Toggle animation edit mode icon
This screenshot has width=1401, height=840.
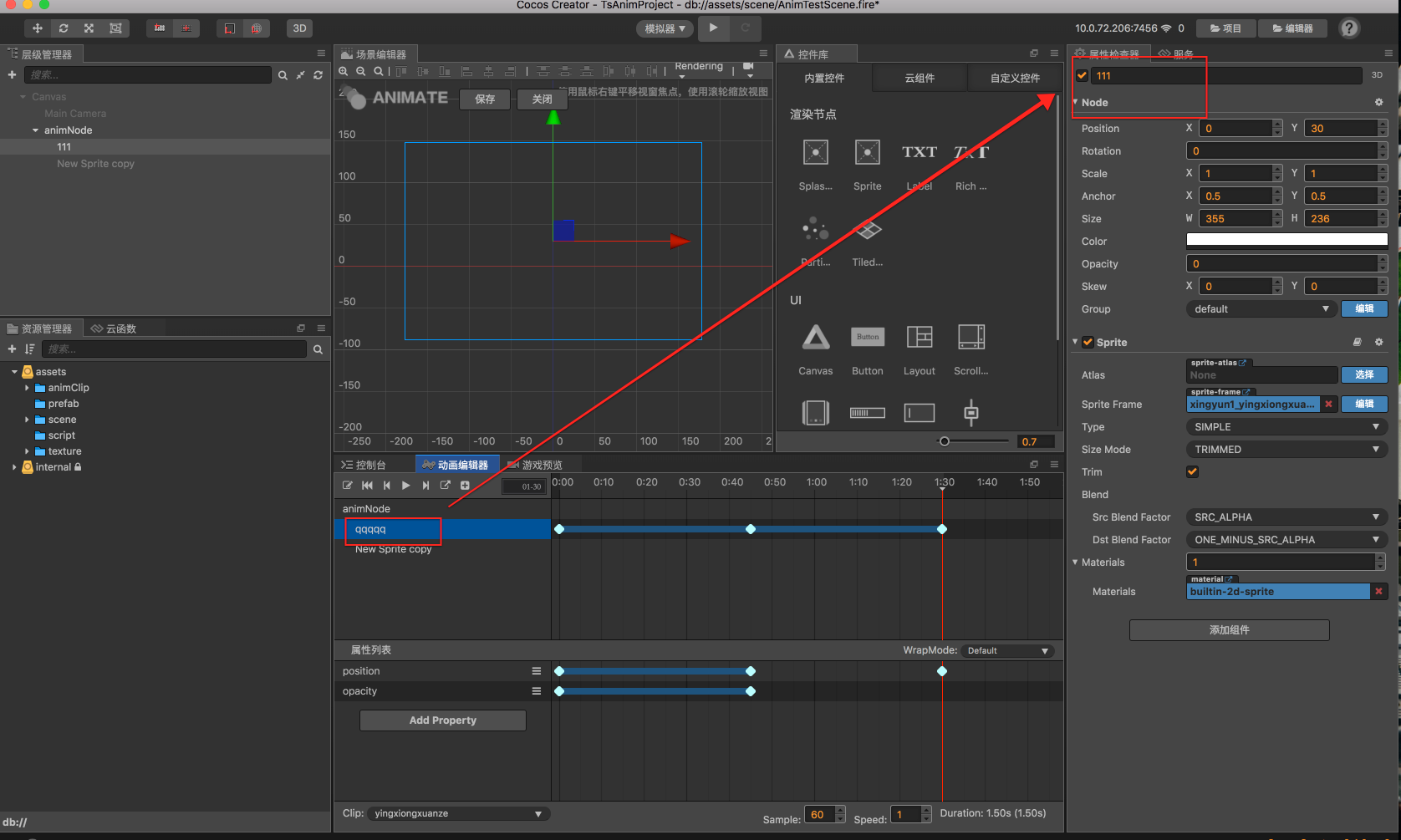[348, 486]
